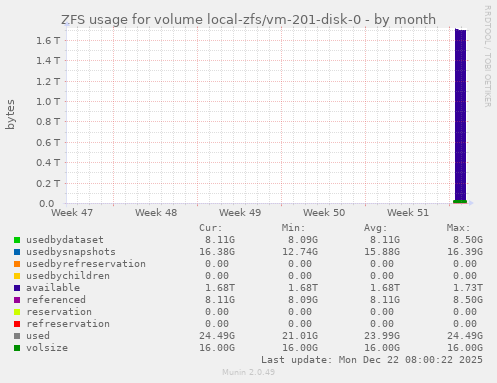This screenshot has height=383, width=497.
Task: Click the Cur: column header
Action: 211,228
